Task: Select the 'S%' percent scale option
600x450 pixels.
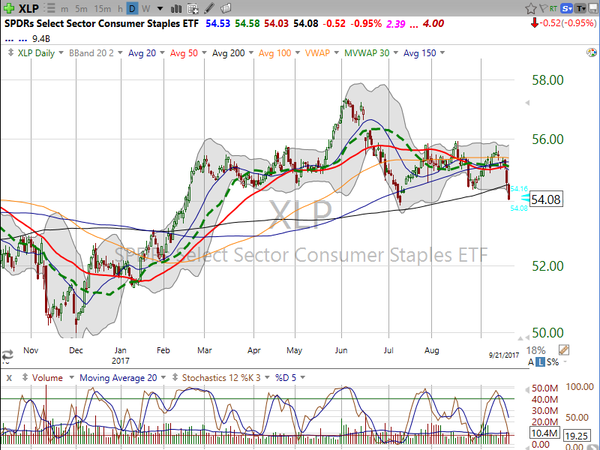Action: coord(553,362)
